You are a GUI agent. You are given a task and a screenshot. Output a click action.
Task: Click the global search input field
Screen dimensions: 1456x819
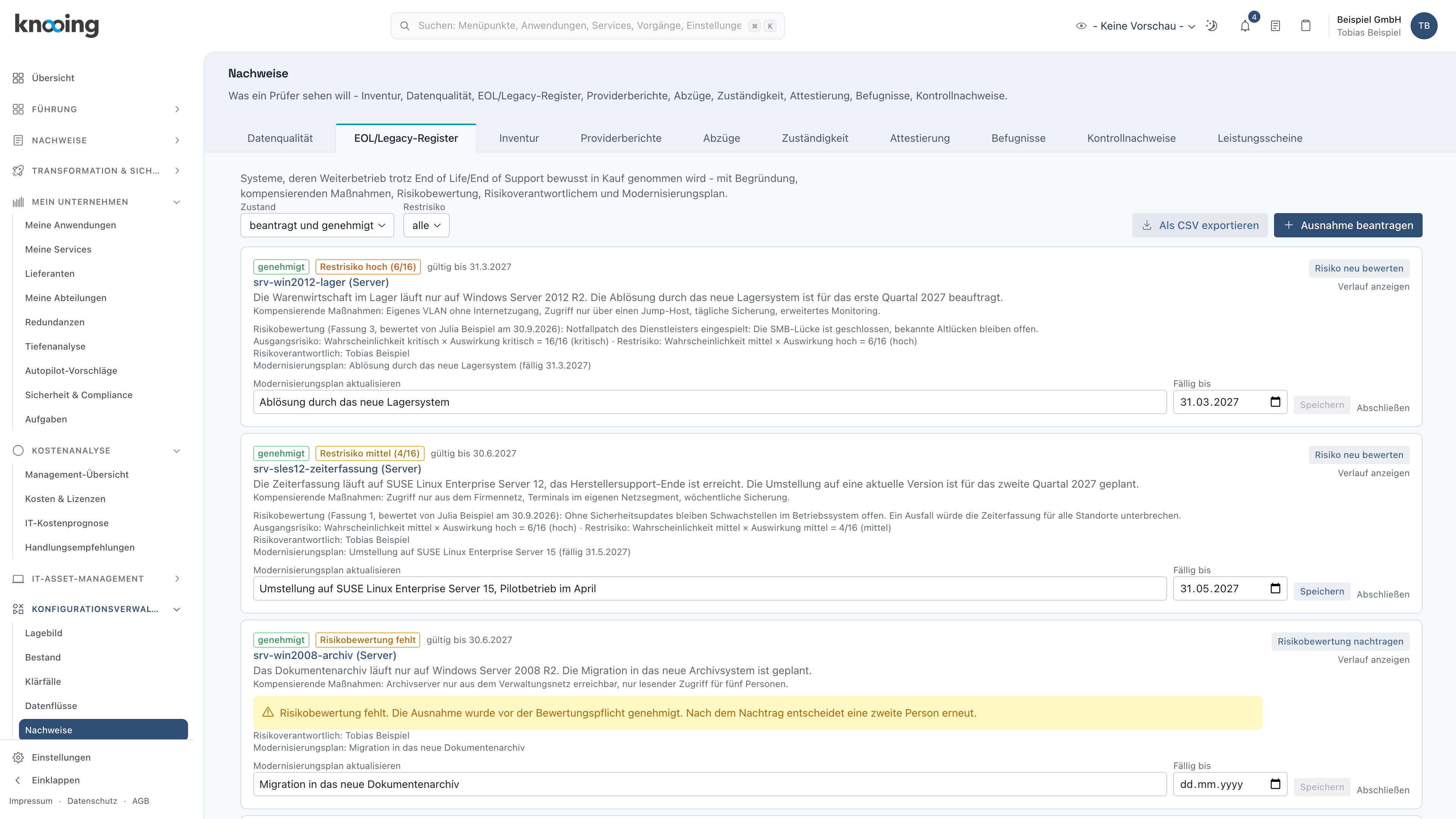coord(587,26)
